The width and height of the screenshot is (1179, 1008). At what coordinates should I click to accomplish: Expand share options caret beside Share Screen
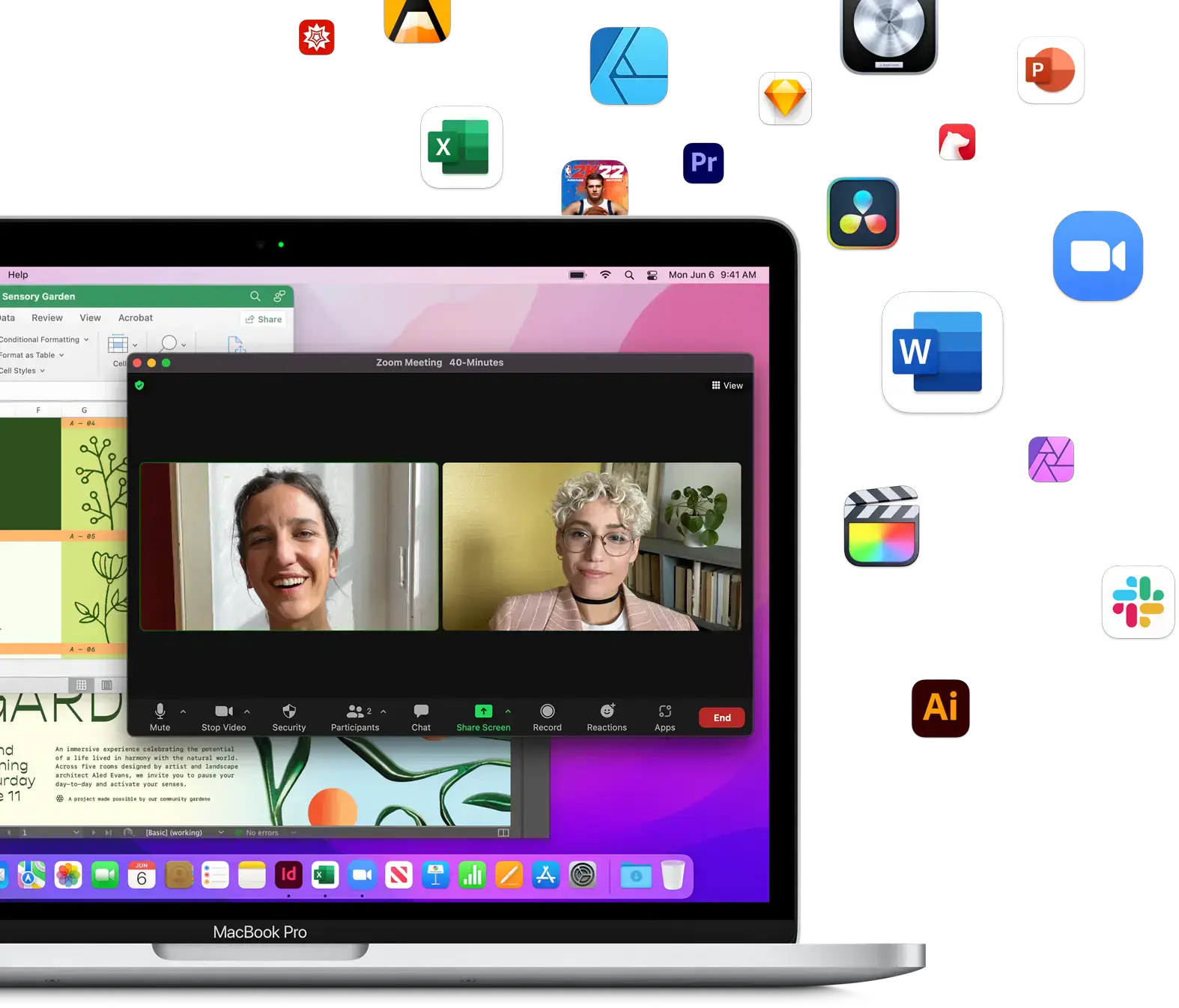pos(508,711)
